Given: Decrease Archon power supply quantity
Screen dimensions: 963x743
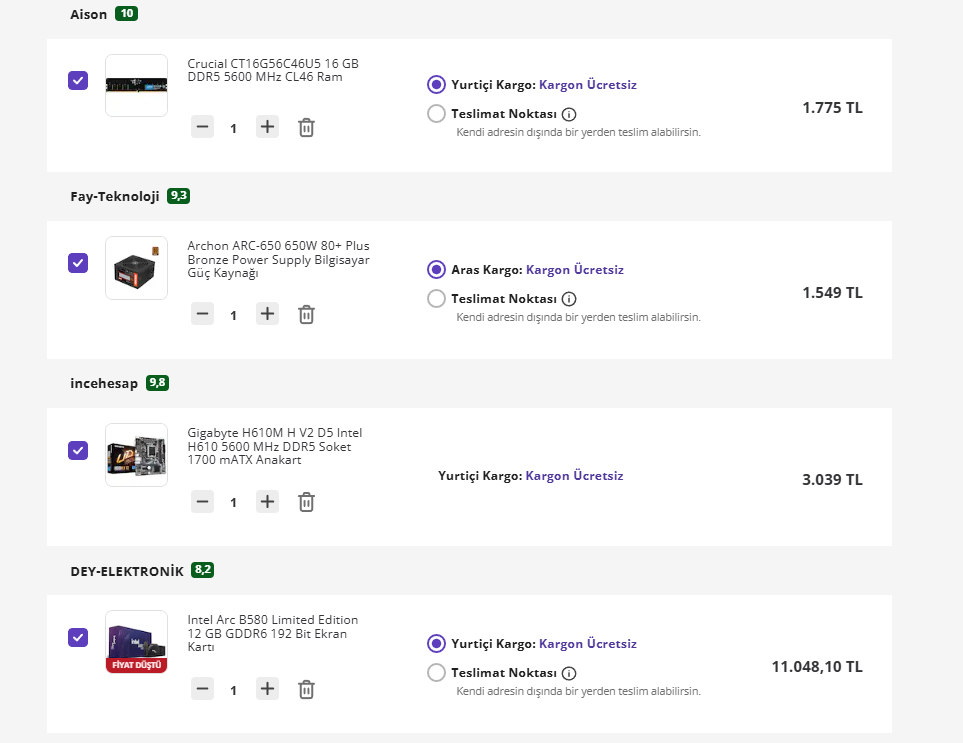Looking at the screenshot, I should (x=203, y=314).
